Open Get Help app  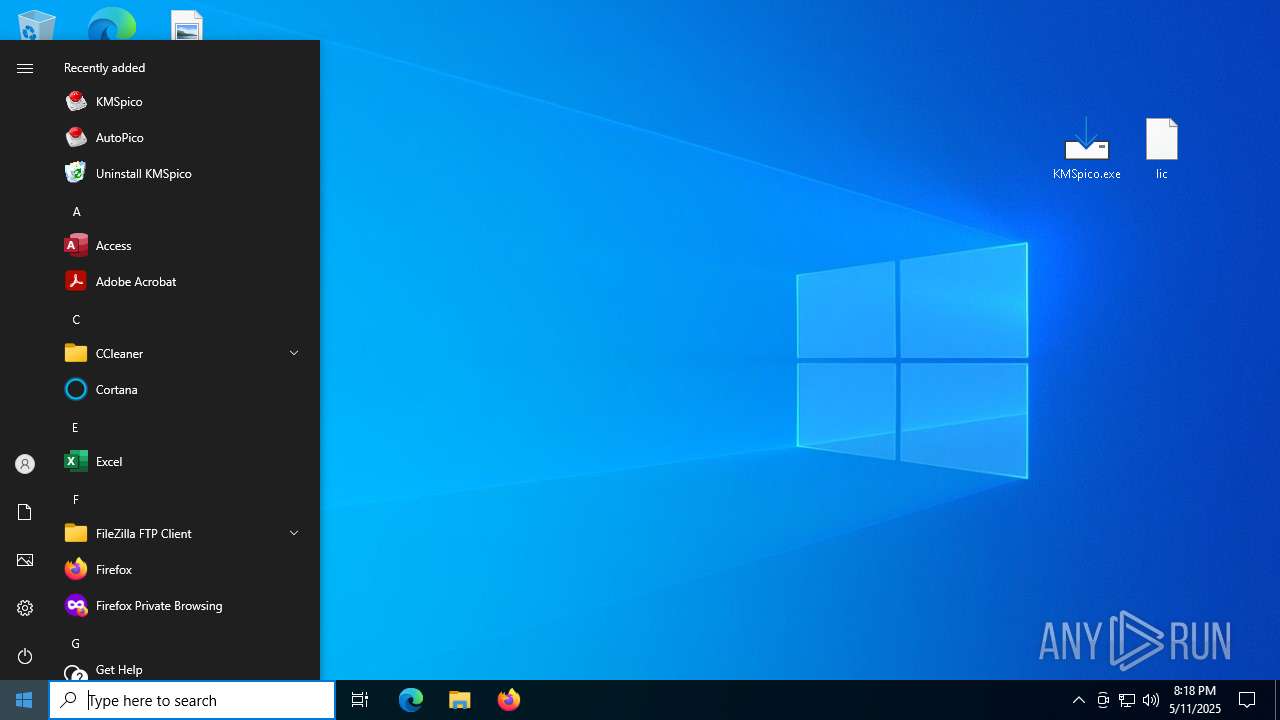tap(183, 670)
